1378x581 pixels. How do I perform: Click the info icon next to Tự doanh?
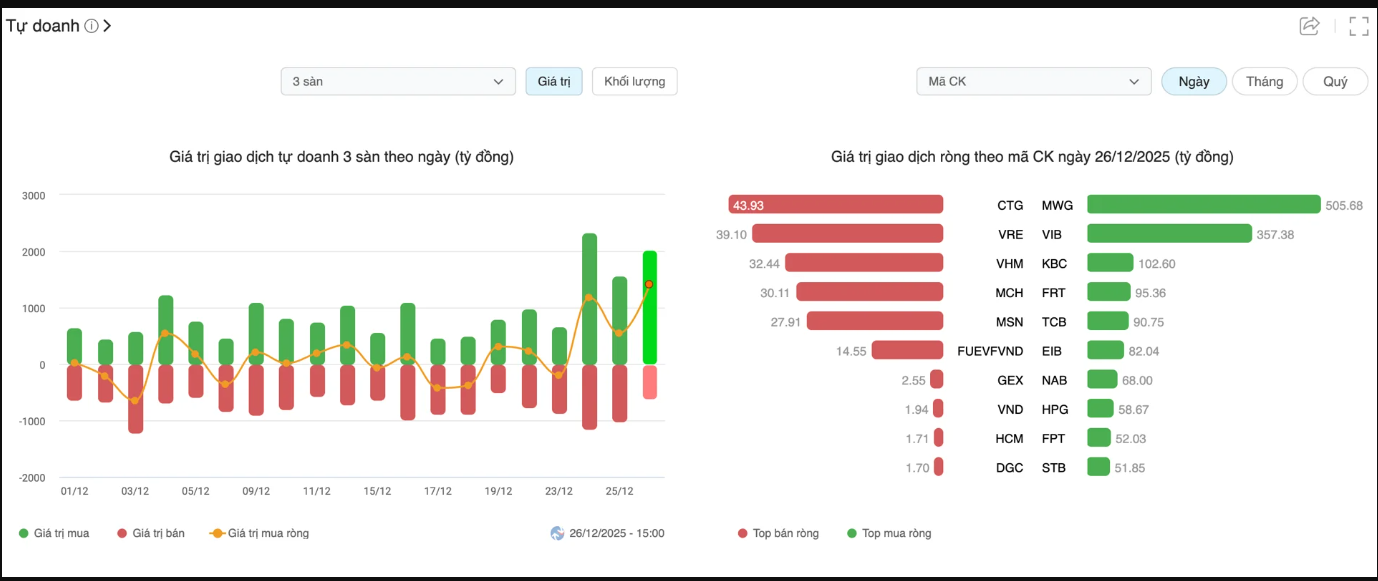click(91, 26)
